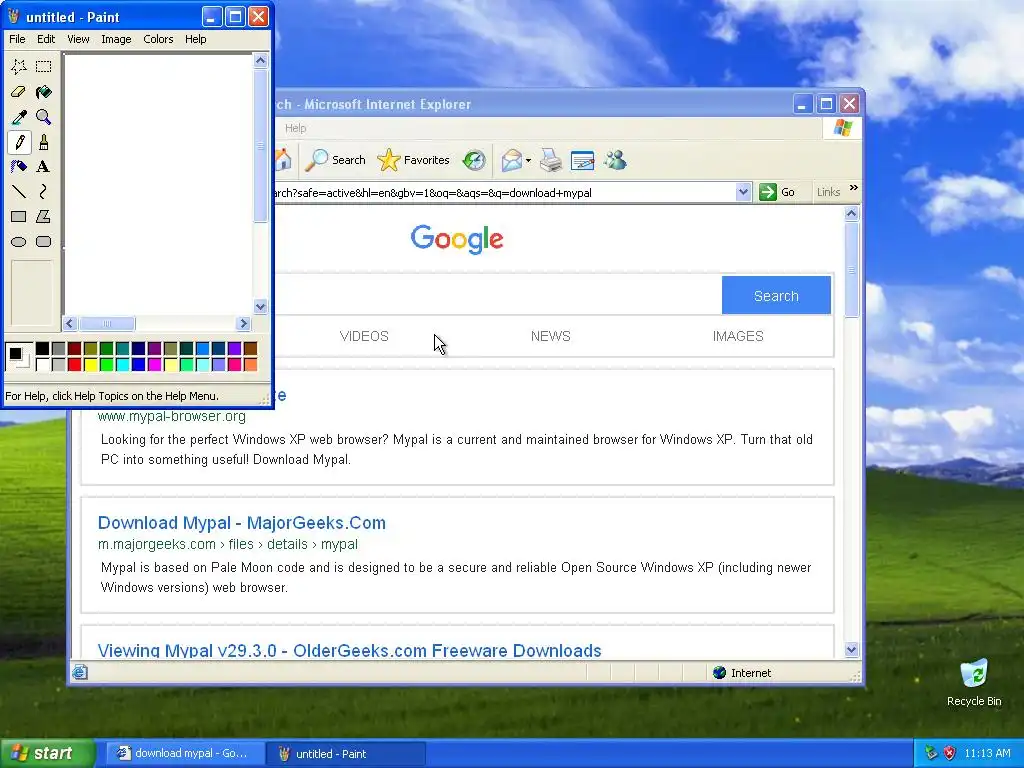Click the Messenger people icon in Internet Explorer
The width and height of the screenshot is (1024, 768).
[x=615, y=160]
